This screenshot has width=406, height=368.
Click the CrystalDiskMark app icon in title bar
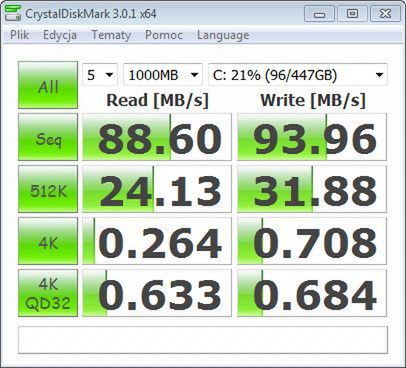tap(13, 13)
